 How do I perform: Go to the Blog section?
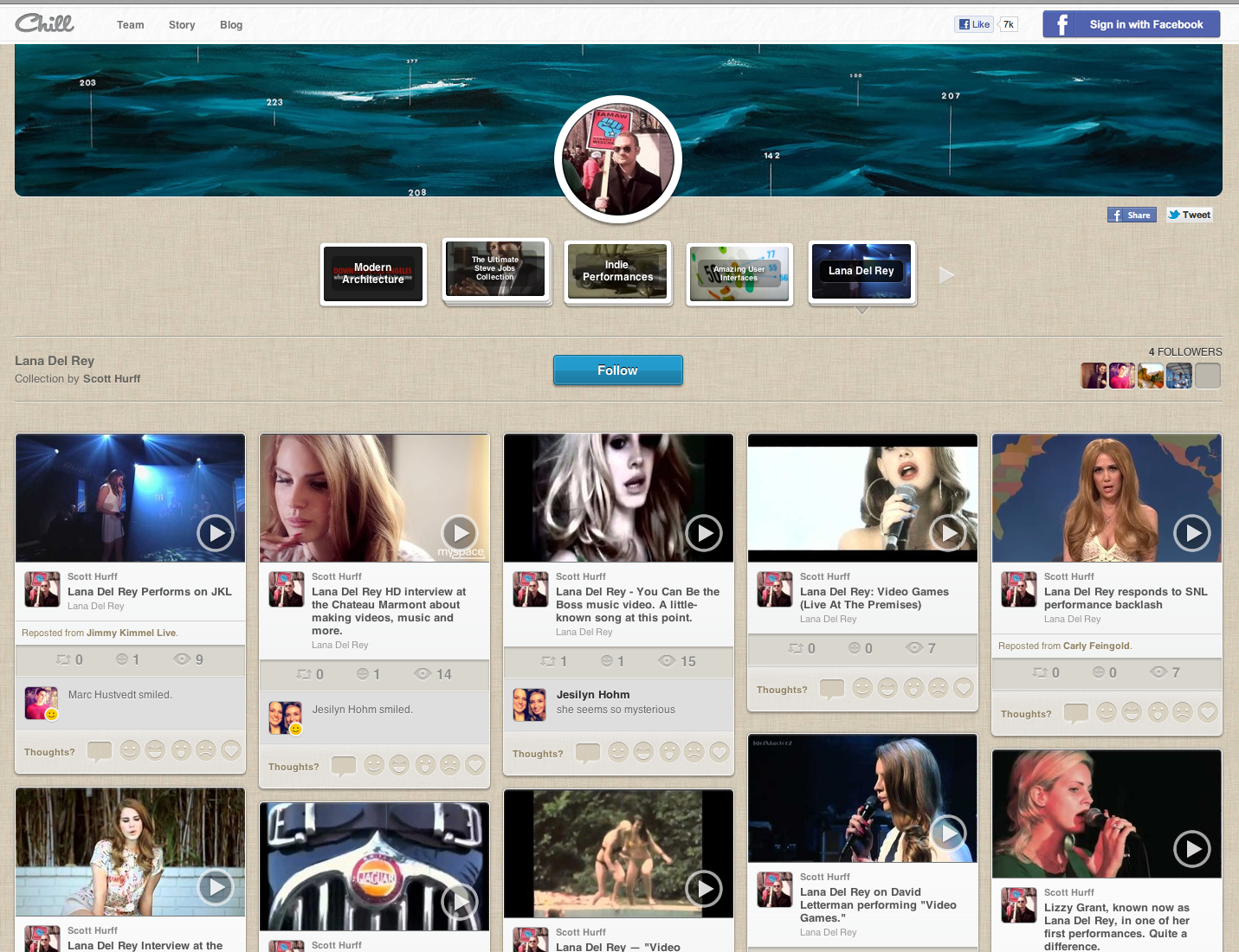[x=230, y=24]
